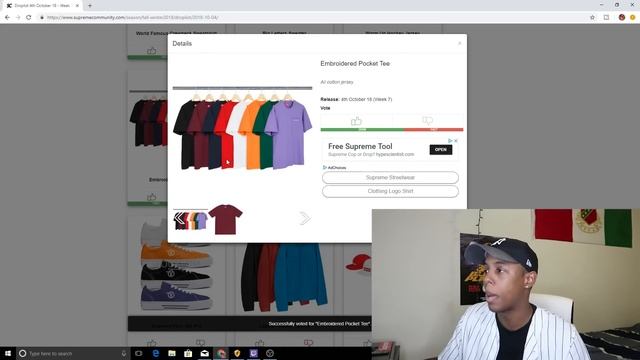
Task: Click thumbs up under long sleeve tees card
Action: point(260,343)
